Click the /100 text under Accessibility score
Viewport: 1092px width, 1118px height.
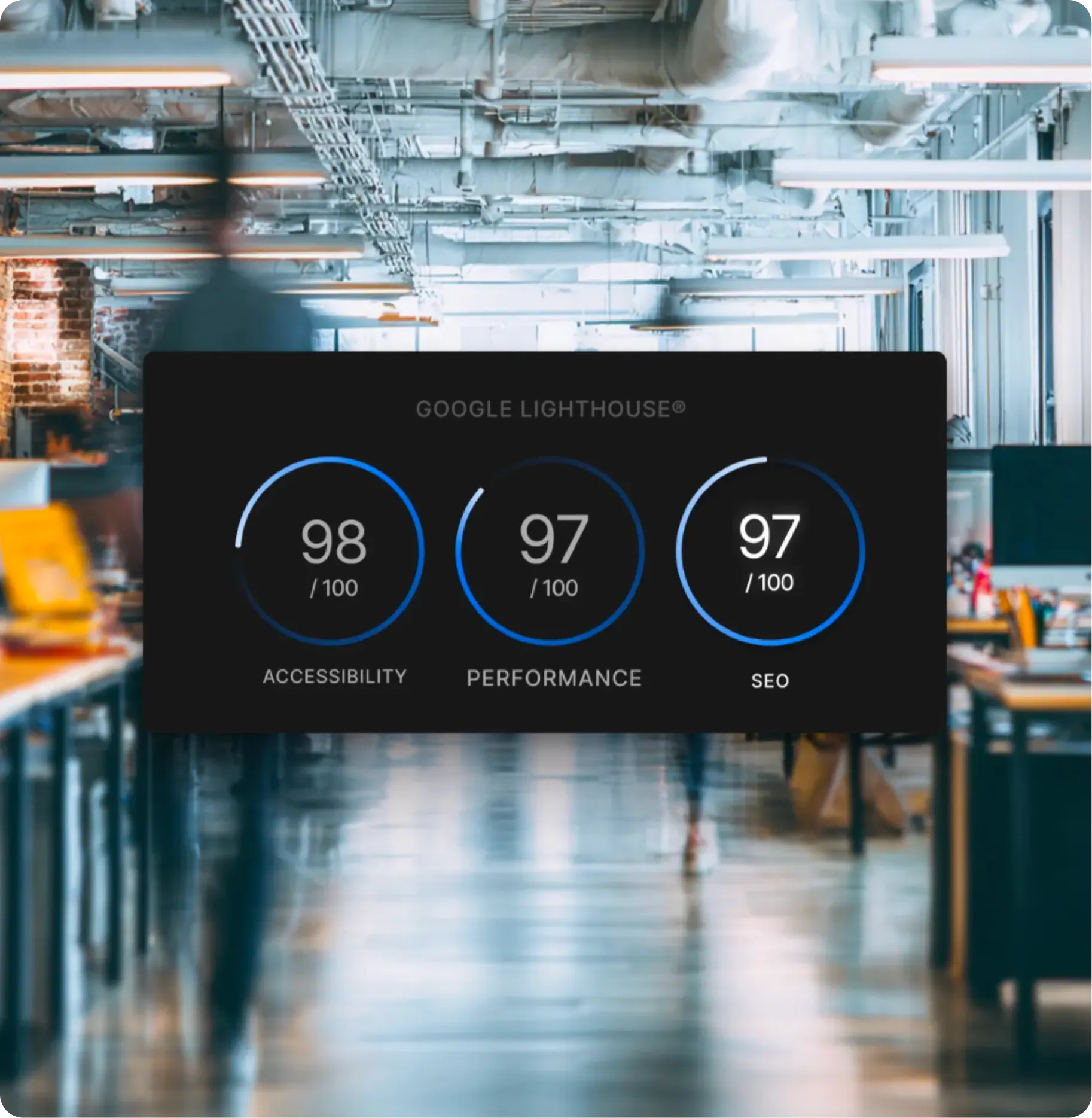click(x=334, y=588)
